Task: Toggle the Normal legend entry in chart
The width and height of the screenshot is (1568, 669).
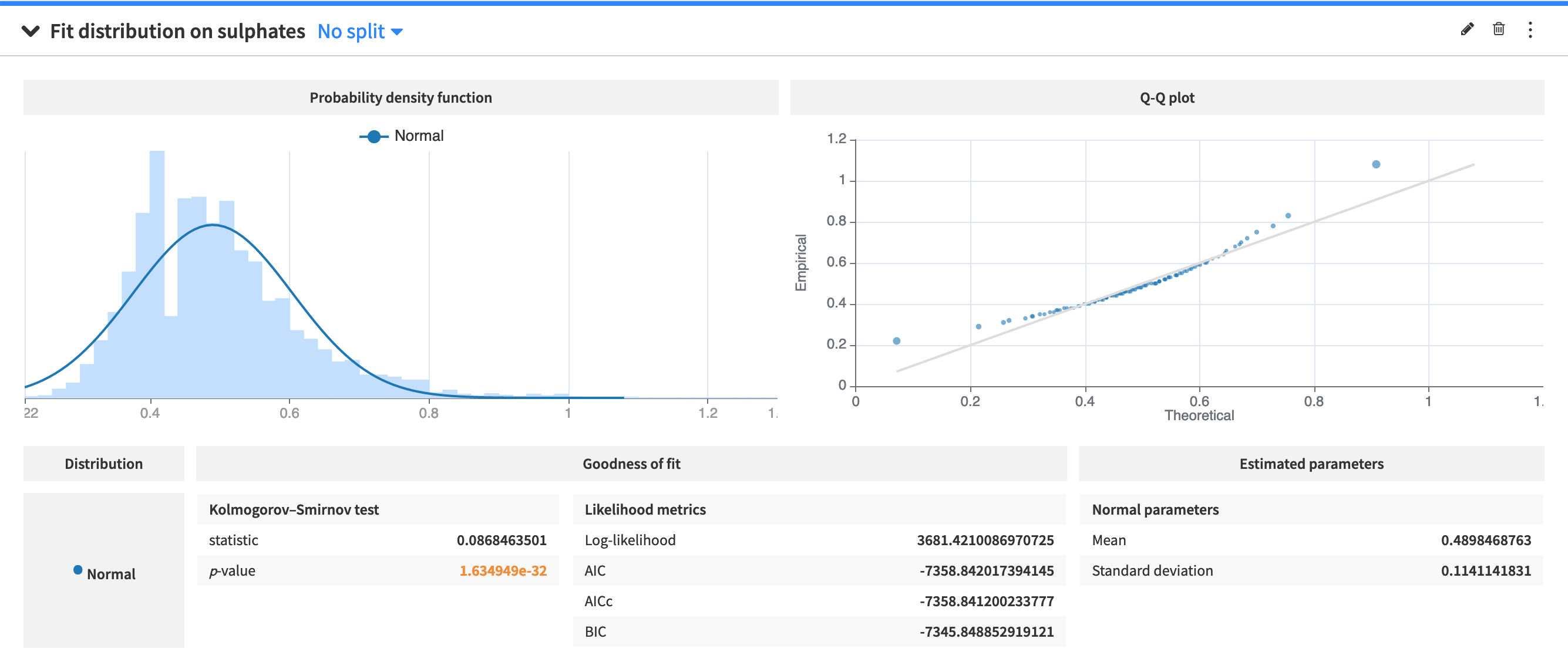Action: pyautogui.click(x=419, y=136)
